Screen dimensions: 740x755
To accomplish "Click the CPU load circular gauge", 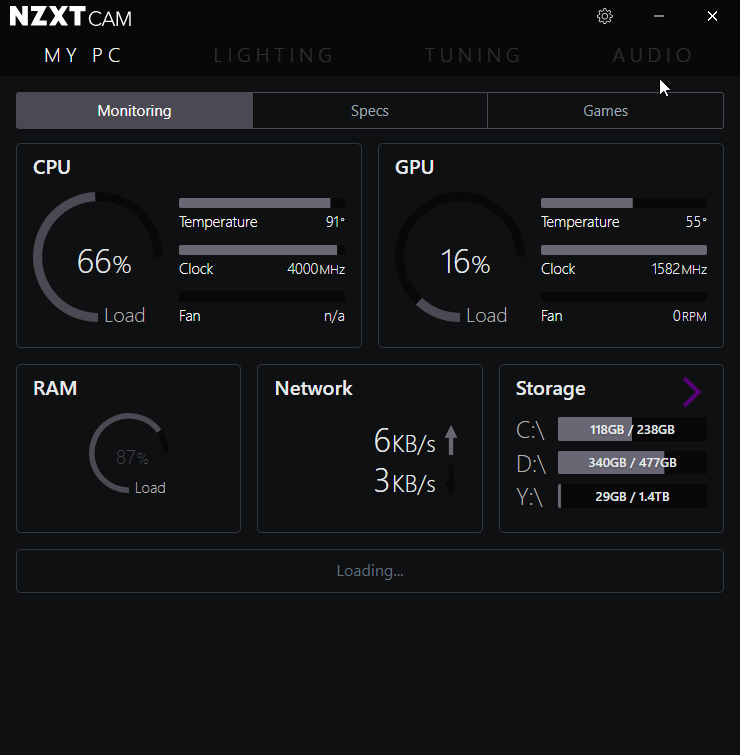I will [98, 257].
